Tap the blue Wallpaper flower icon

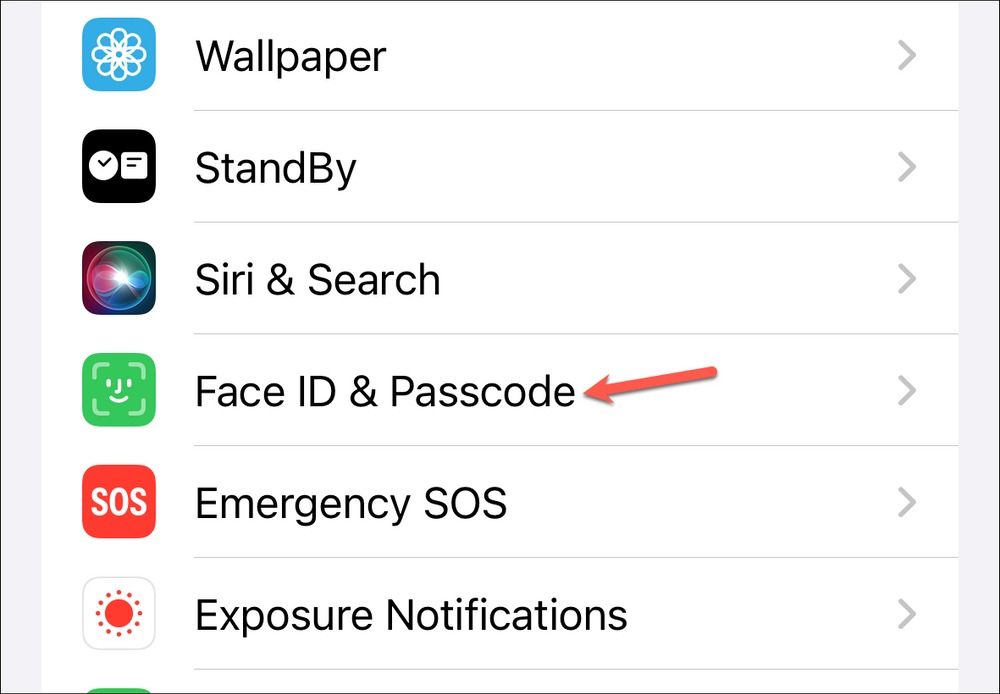[x=119, y=55]
